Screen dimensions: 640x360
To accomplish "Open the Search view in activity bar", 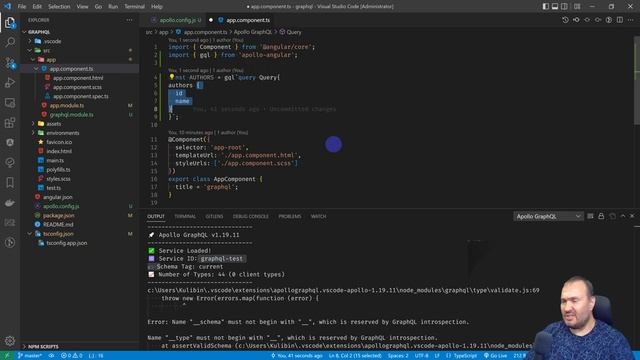I will [10, 42].
